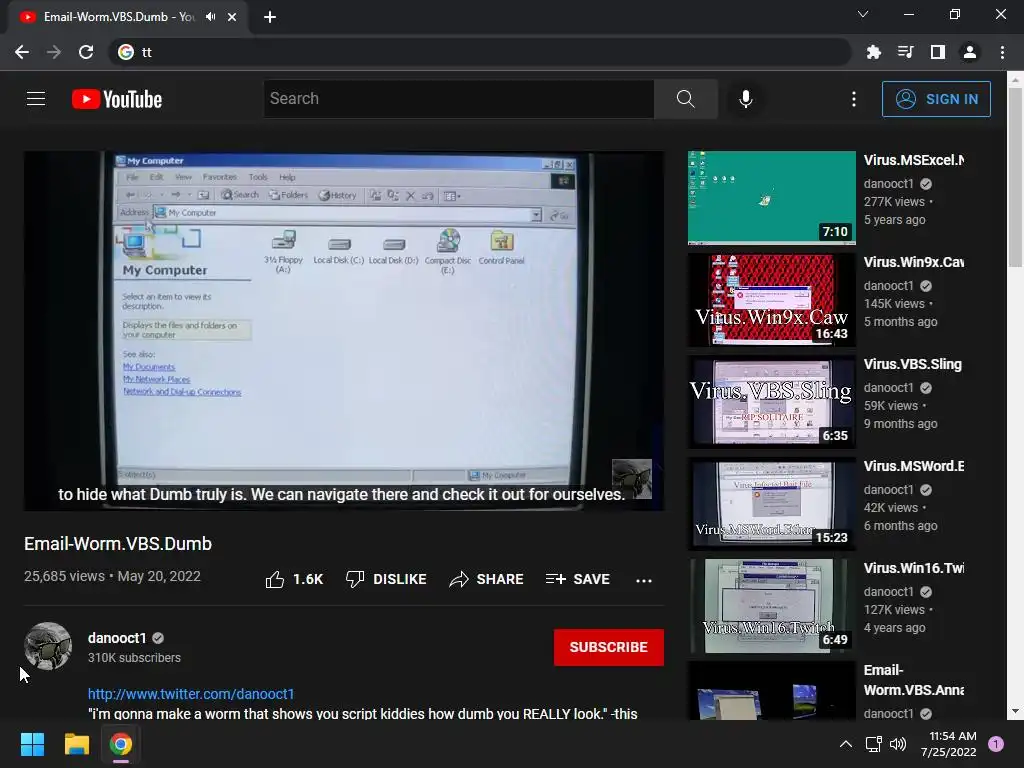Open the network status tray icon
The width and height of the screenshot is (1024, 768).
873,744
